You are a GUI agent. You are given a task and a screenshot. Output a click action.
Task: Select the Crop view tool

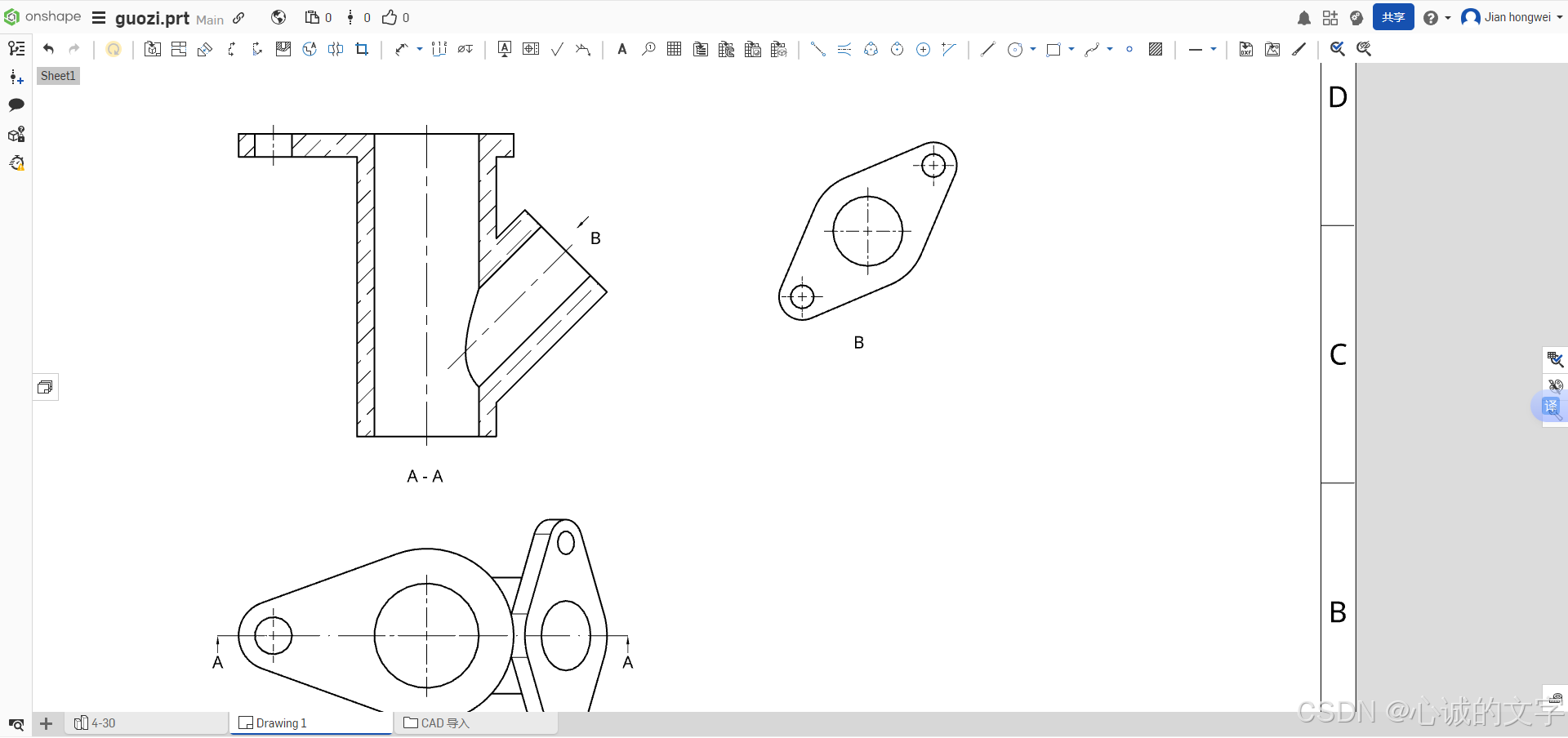(x=362, y=49)
